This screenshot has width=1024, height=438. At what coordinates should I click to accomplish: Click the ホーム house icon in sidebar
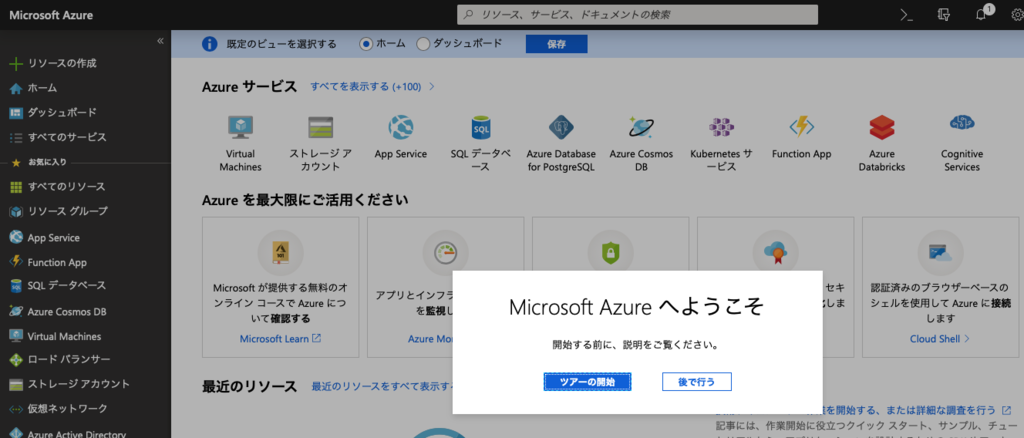[16, 88]
